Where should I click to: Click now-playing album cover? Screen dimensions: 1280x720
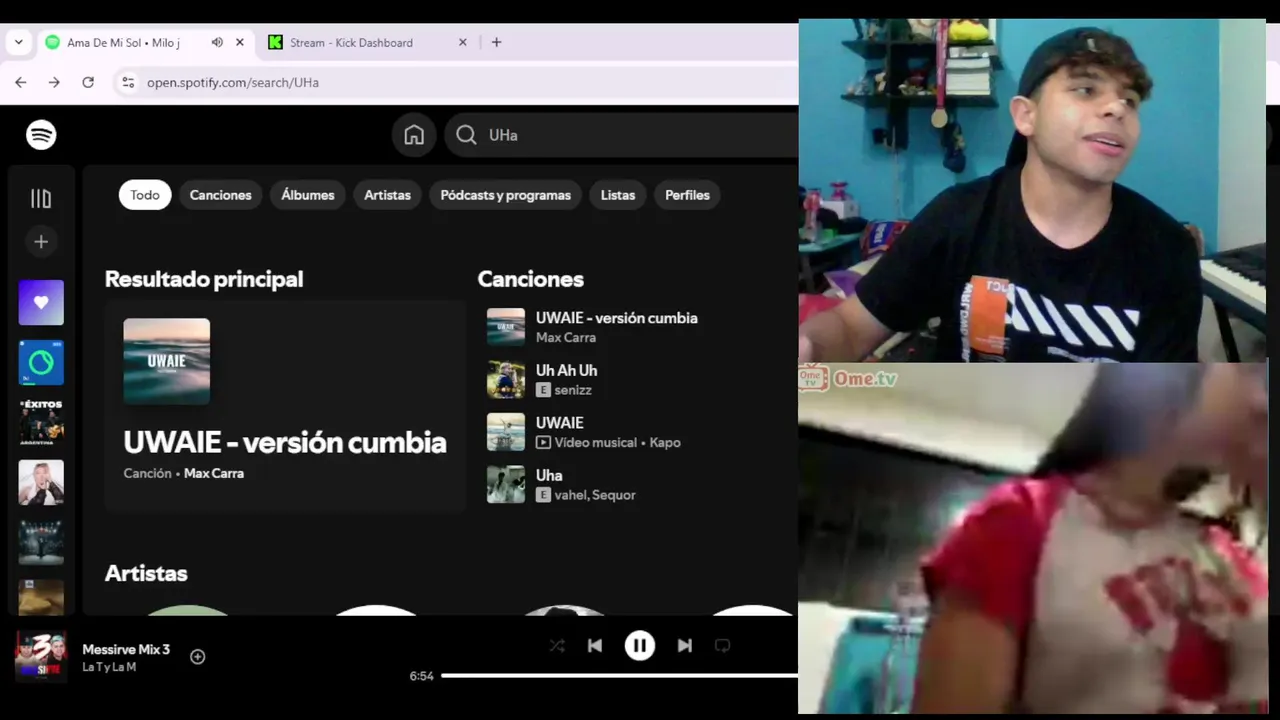(41, 656)
